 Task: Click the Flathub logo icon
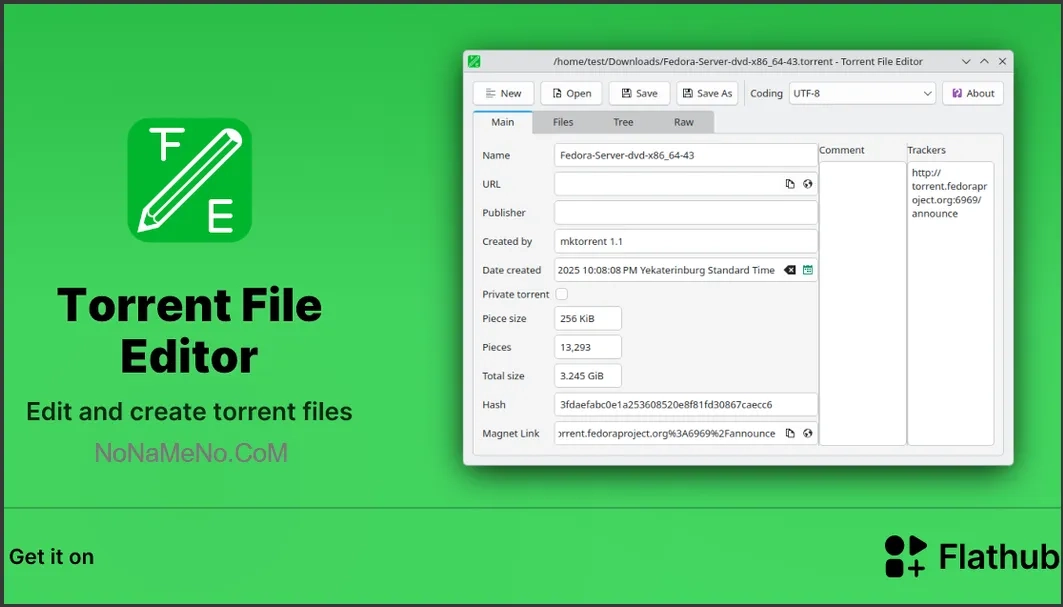pyautogui.click(x=906, y=556)
